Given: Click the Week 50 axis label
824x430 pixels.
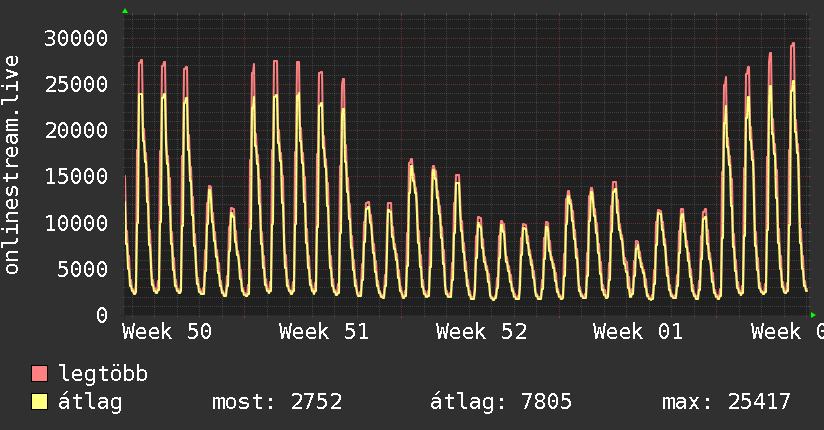Looking at the screenshot, I should pyautogui.click(x=167, y=332).
